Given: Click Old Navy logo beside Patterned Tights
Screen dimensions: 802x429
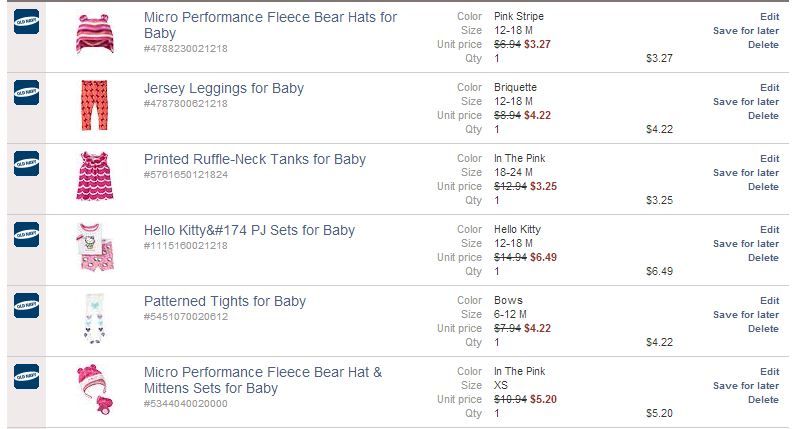Looking at the screenshot, I should (x=26, y=306).
